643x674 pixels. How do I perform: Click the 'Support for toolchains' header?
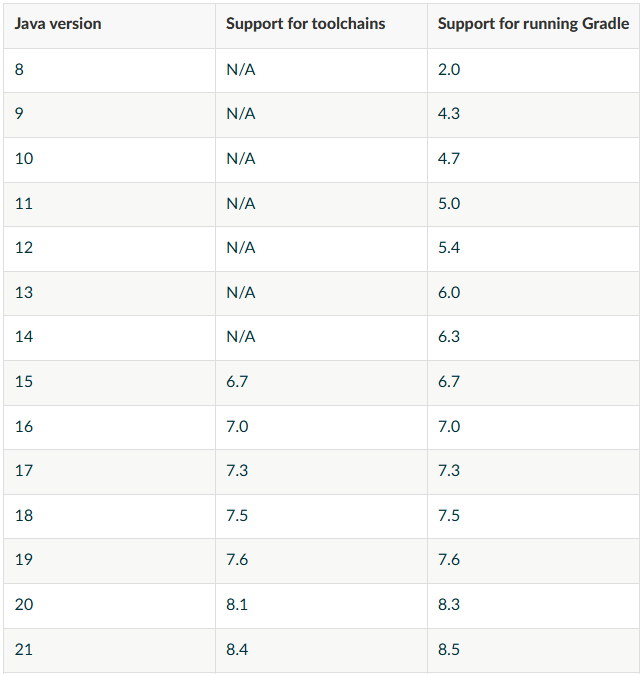click(305, 24)
